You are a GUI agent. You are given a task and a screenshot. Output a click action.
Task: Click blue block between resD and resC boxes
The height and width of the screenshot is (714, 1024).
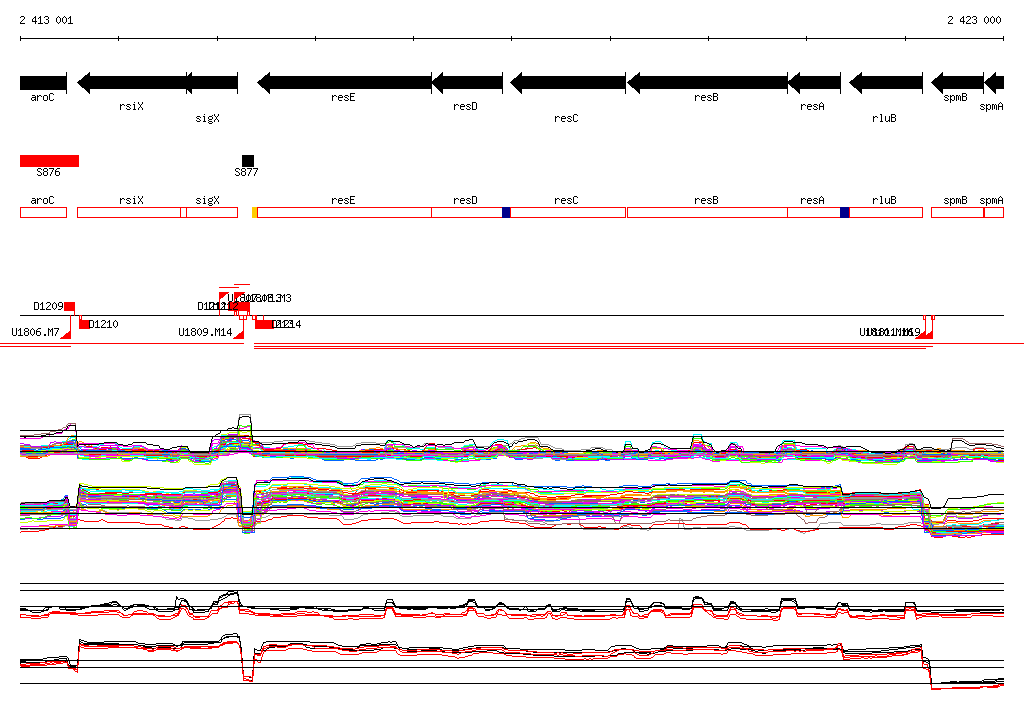point(506,212)
